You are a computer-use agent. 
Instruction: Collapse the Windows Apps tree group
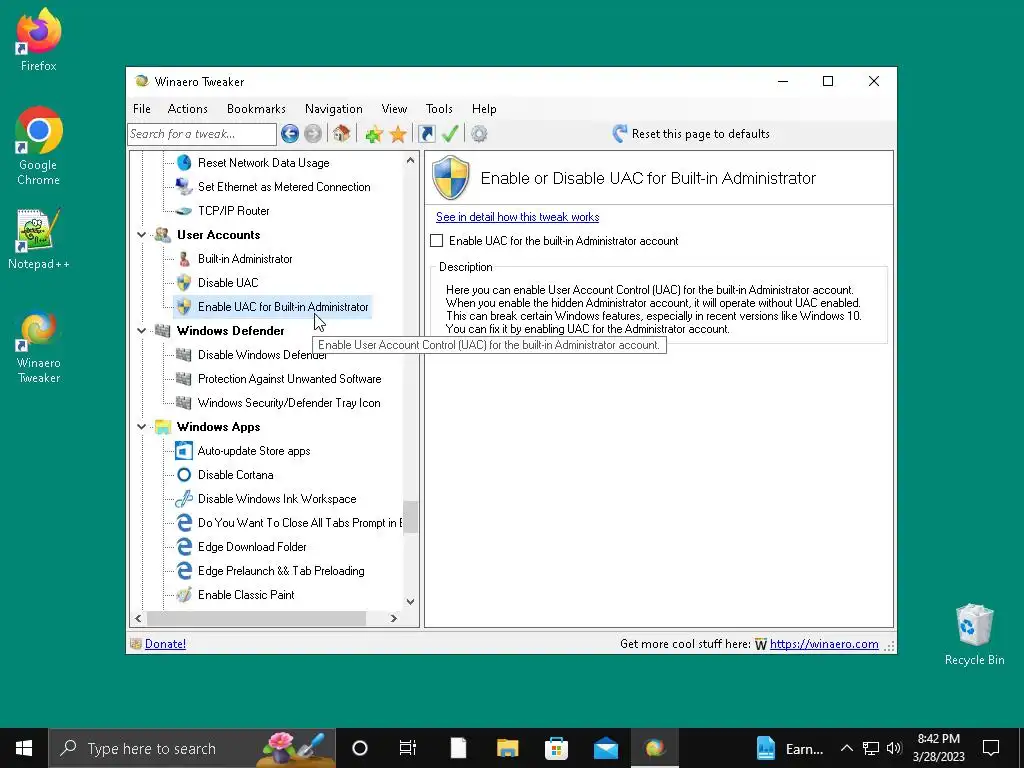141,427
